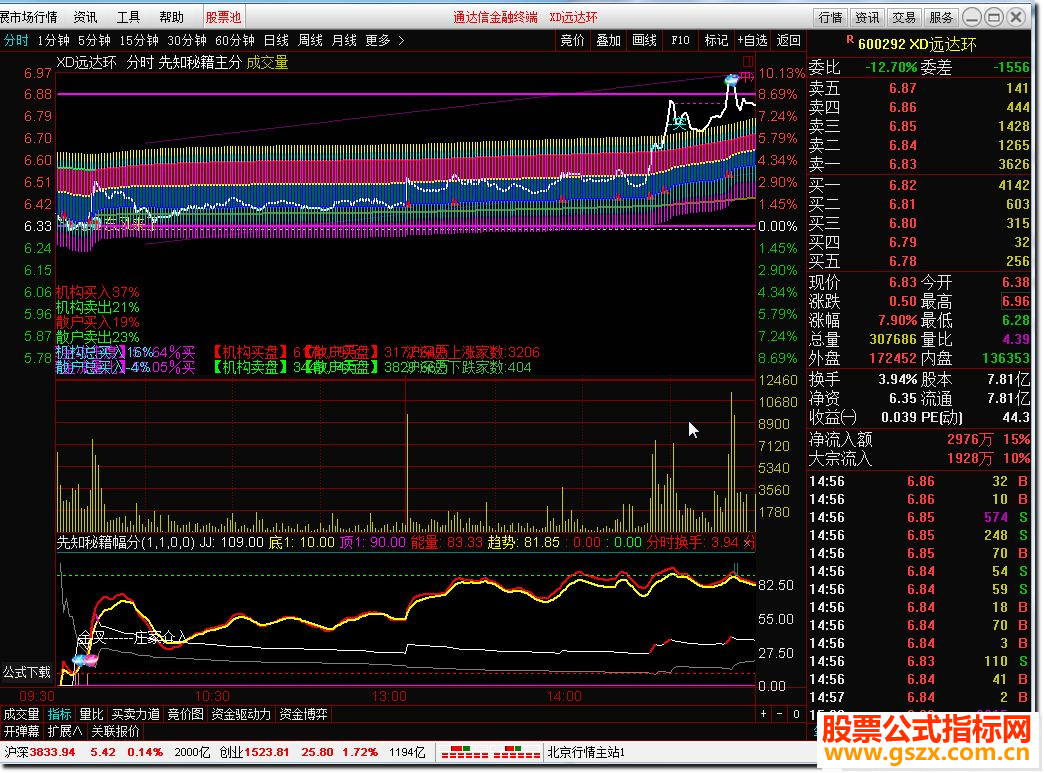Click the 大宗流入 1928万 row
Screen dimensions: 1044x773
tap(919, 459)
